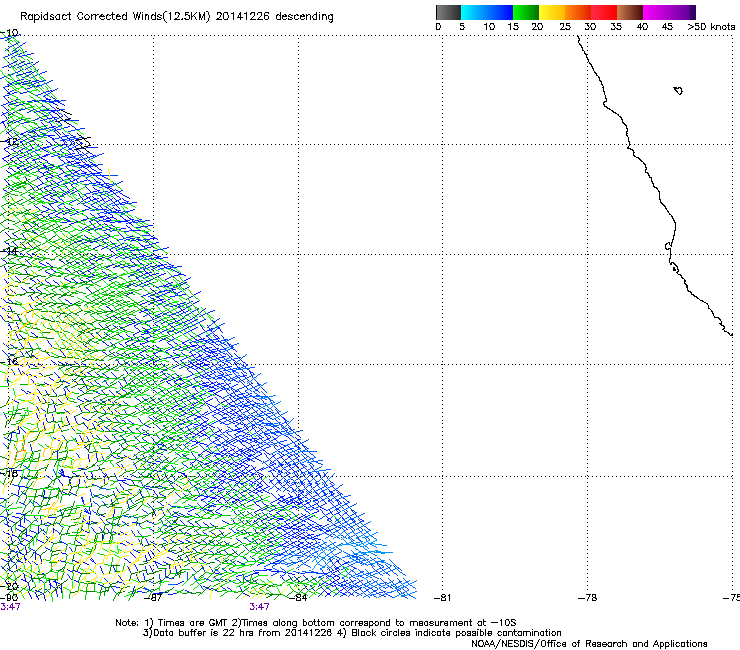This screenshot has height=650, width=740.
Task: Click the latitude label '-18'
Action: pos(10,473)
